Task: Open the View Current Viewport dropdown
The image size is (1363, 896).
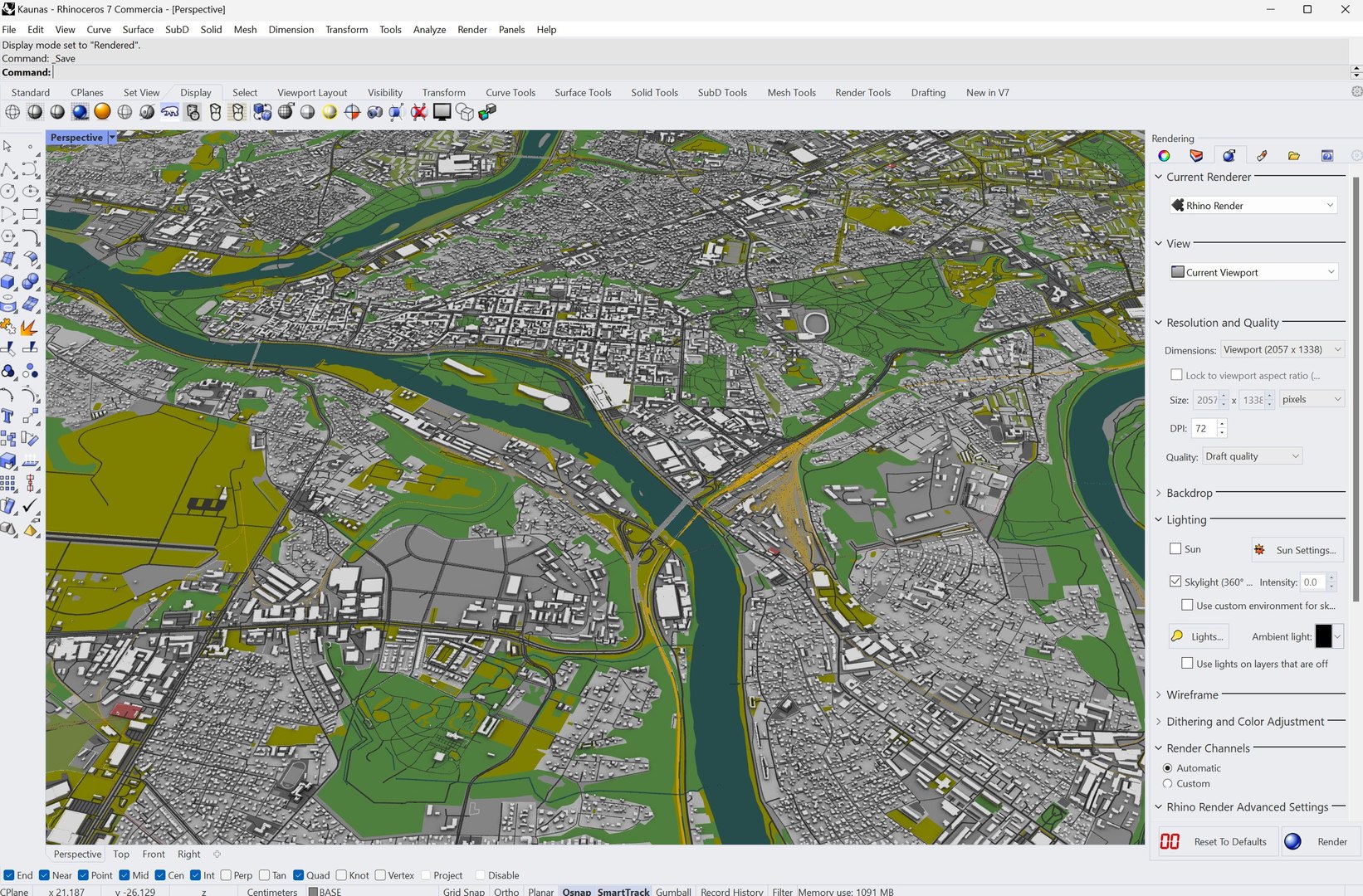Action: click(1253, 272)
